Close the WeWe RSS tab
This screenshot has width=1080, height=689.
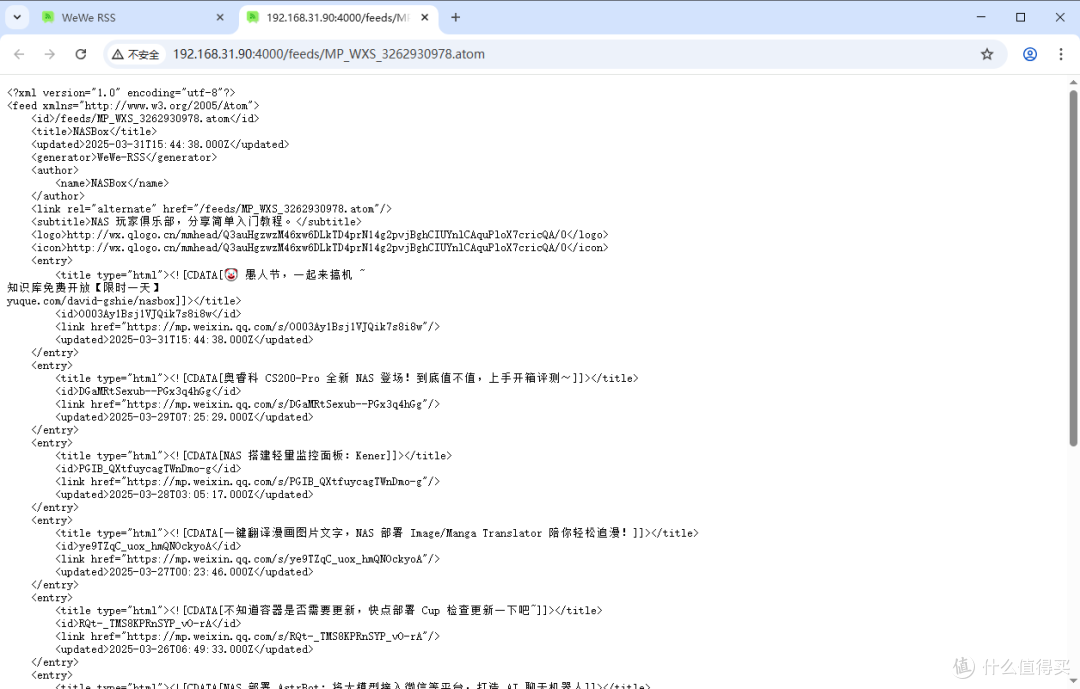[x=219, y=17]
